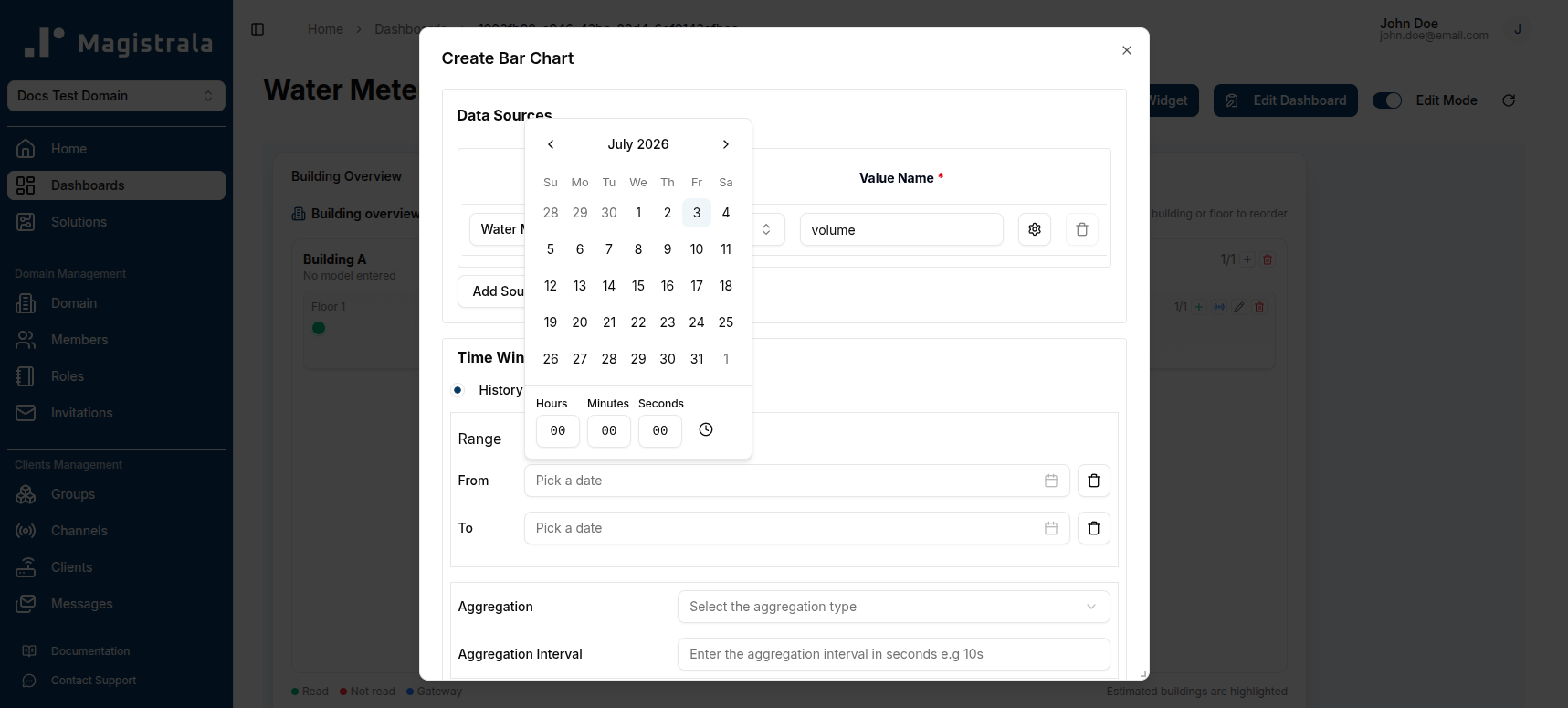Click the Value Name field containing volume

(901, 229)
